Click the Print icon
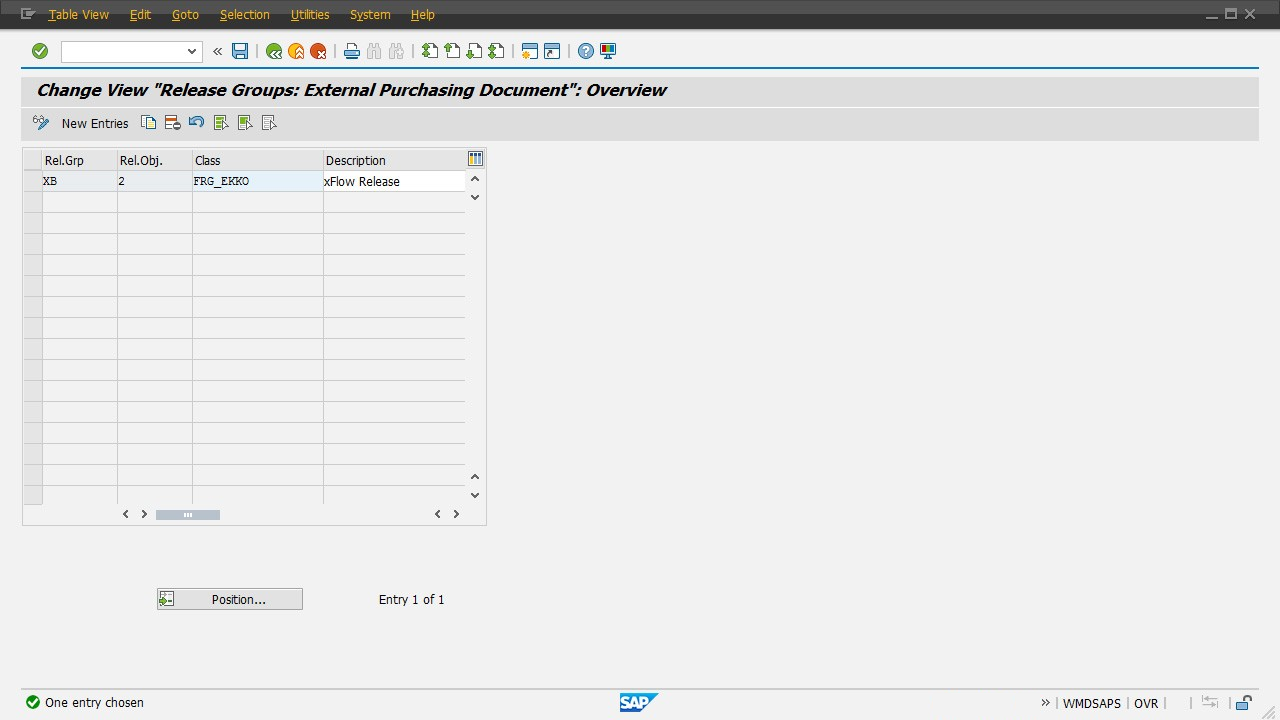This screenshot has height=720, width=1280. pos(351,51)
